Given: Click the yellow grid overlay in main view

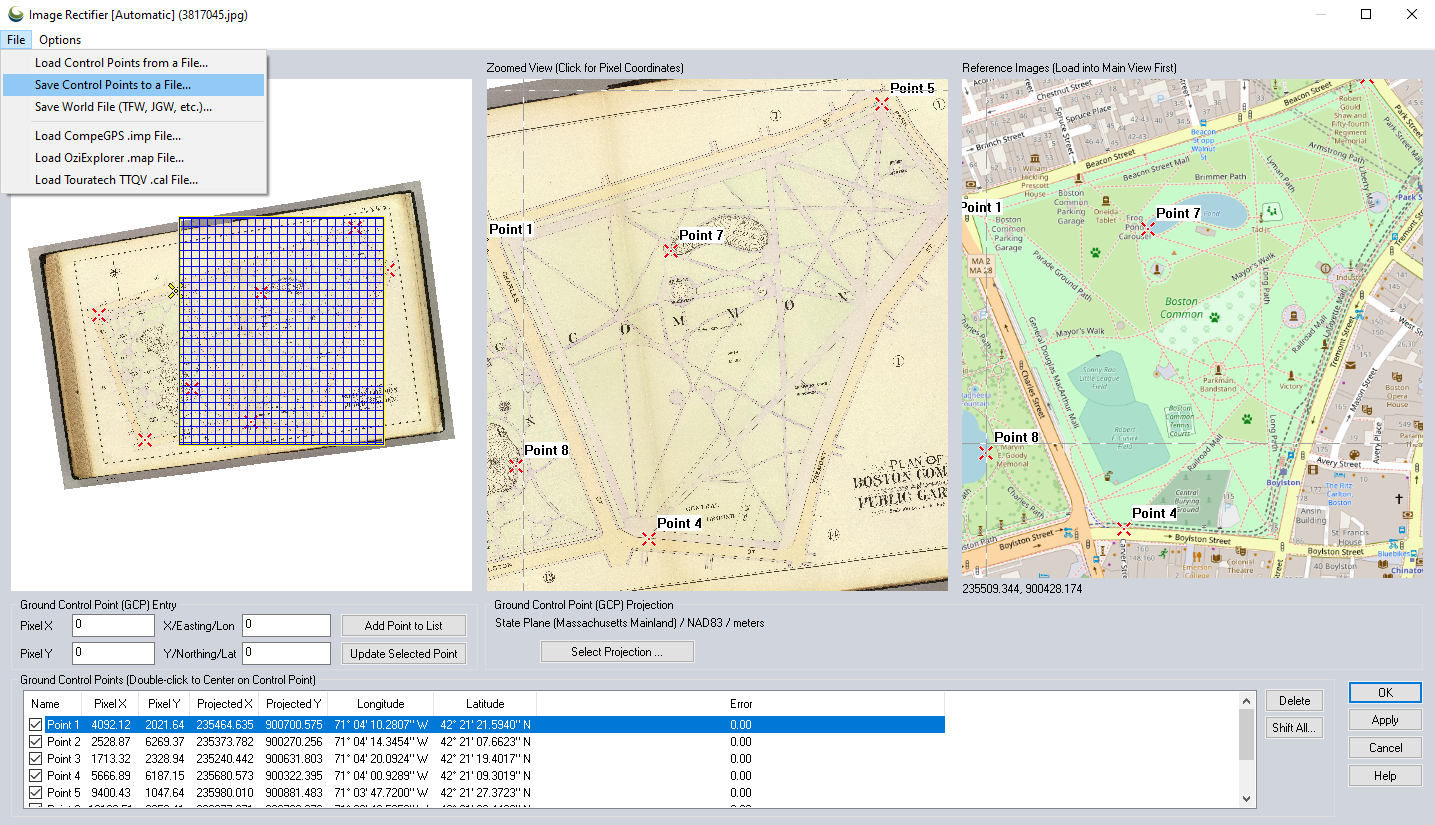Looking at the screenshot, I should click(x=282, y=330).
